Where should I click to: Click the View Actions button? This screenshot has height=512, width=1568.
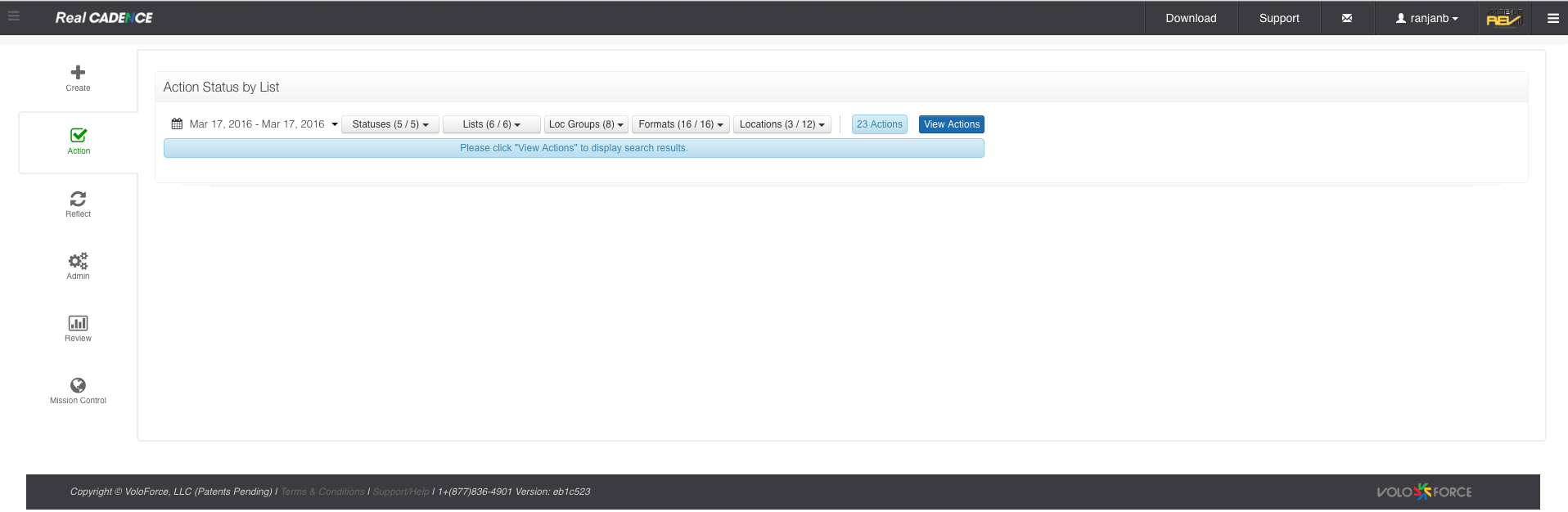[x=951, y=124]
